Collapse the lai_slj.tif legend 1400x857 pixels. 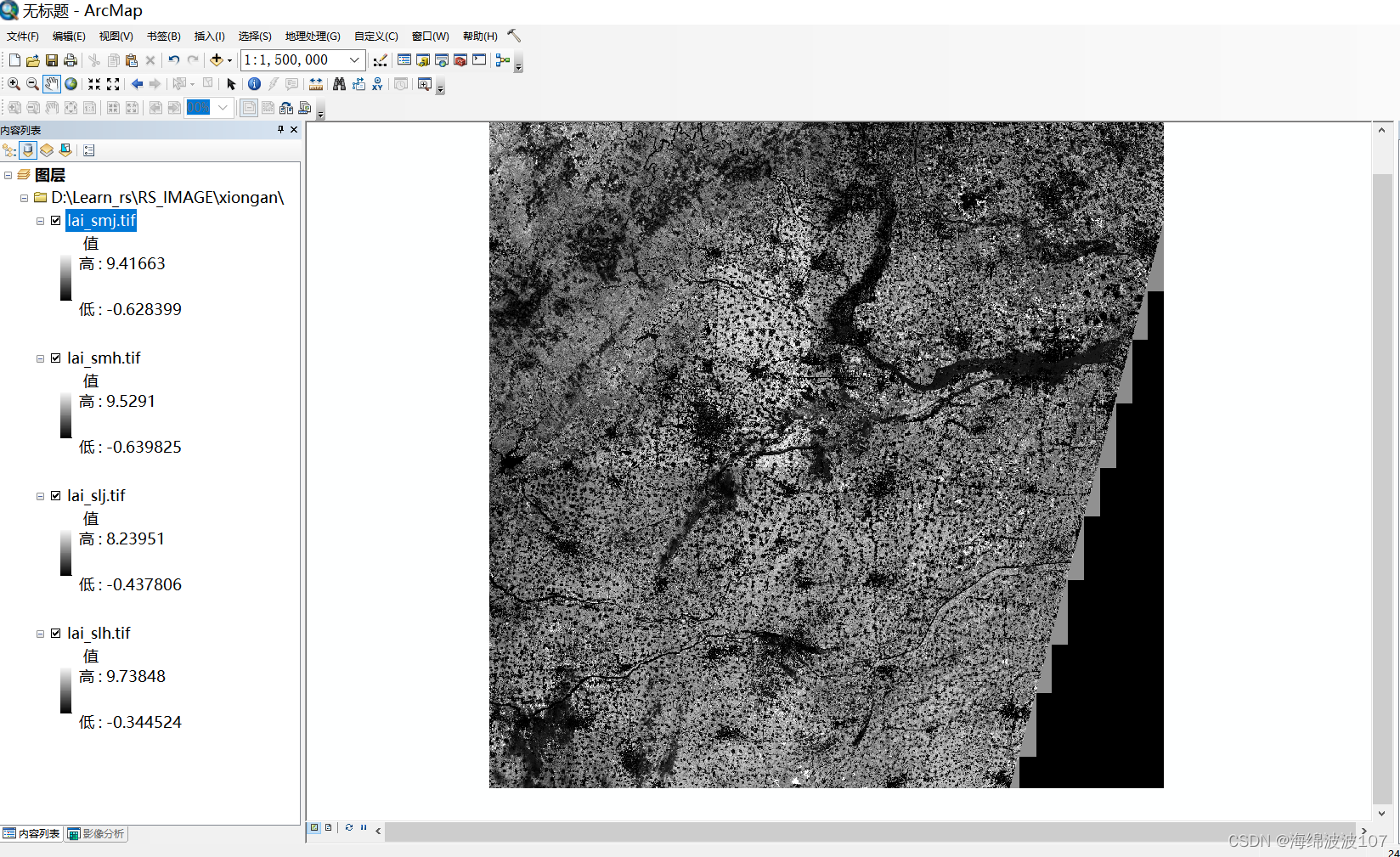pyautogui.click(x=40, y=496)
